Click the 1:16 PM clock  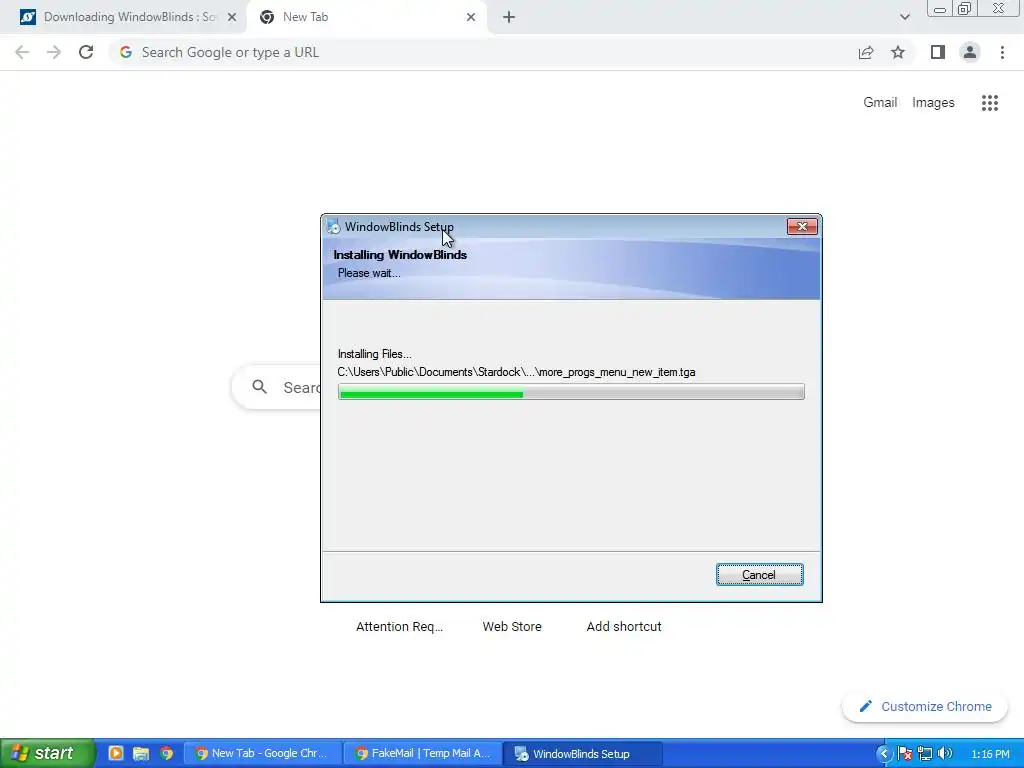point(990,754)
